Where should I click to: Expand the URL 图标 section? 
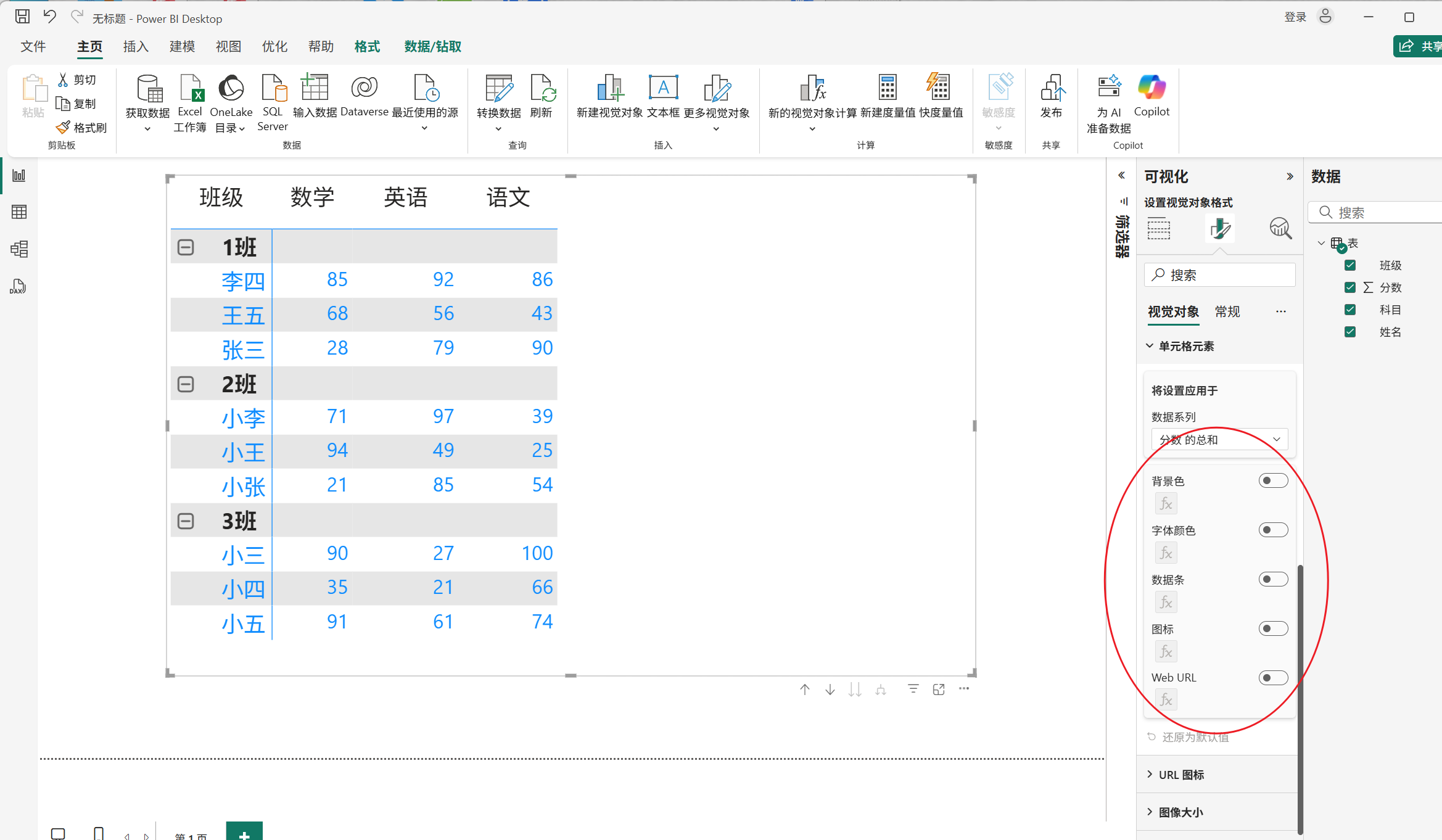pos(1181,775)
